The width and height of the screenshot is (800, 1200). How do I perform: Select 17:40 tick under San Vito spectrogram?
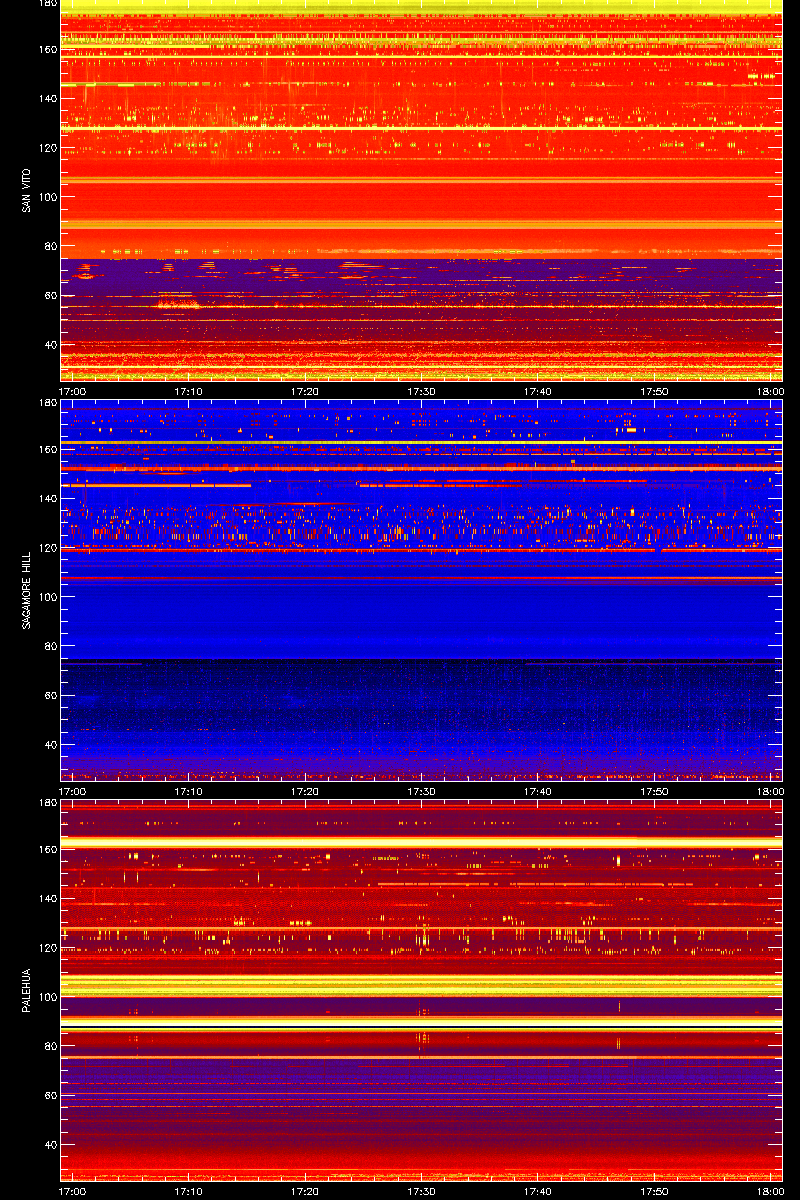pos(537,392)
